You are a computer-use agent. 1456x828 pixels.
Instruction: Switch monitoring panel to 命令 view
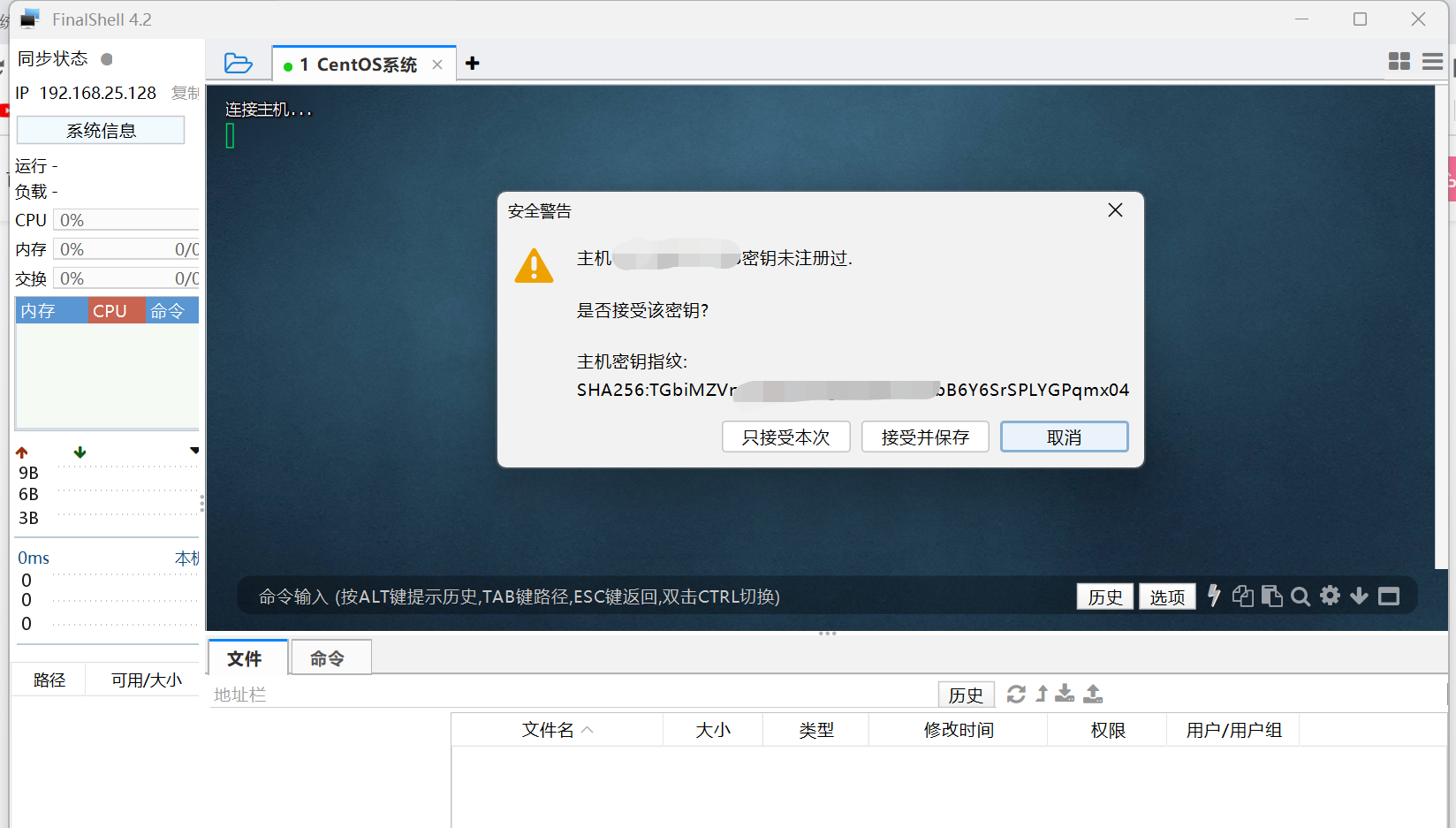pos(170,310)
